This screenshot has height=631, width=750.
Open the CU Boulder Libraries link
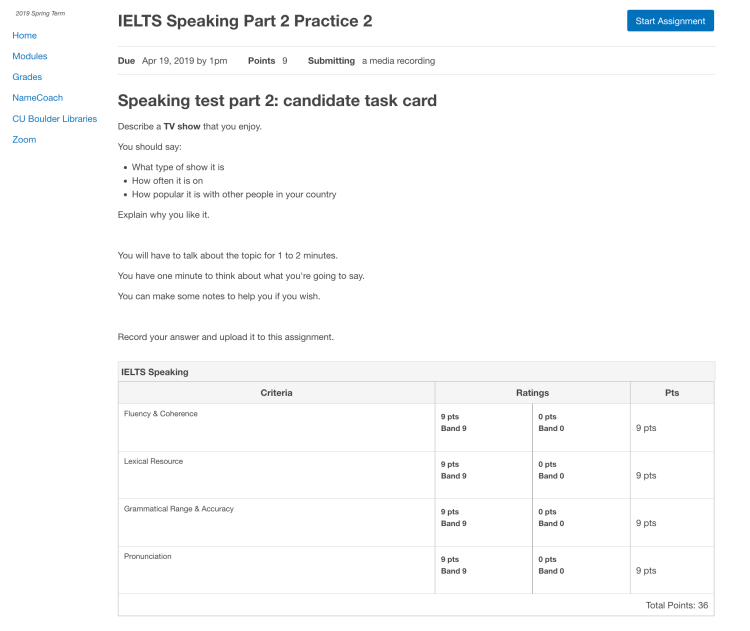[55, 119]
